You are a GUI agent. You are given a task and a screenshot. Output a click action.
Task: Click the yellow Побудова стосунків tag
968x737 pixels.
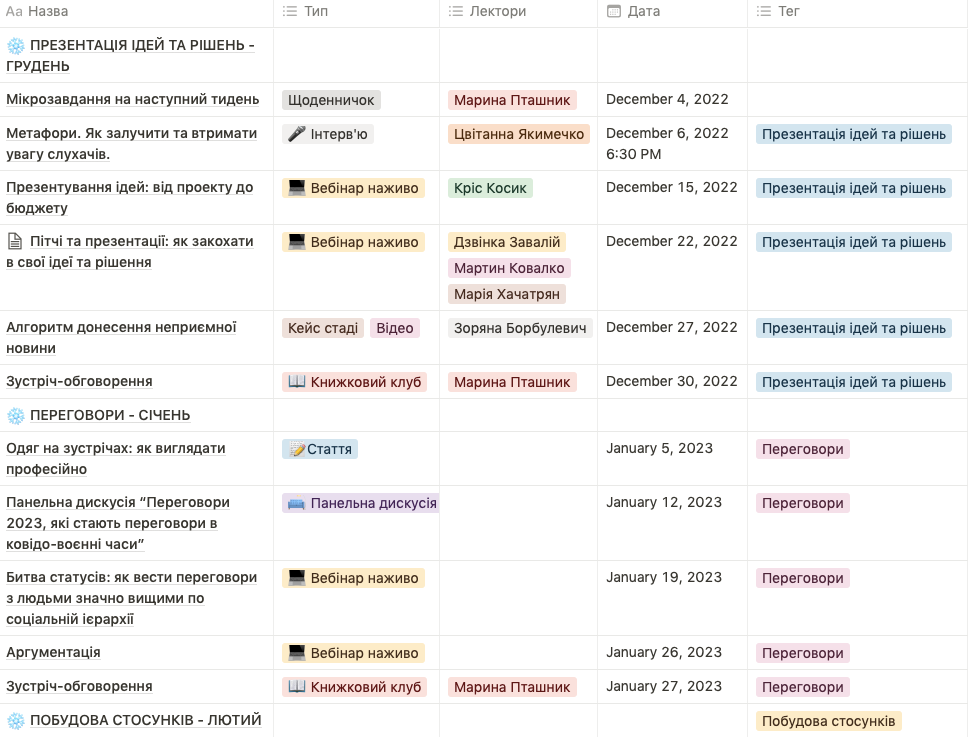coord(829,721)
